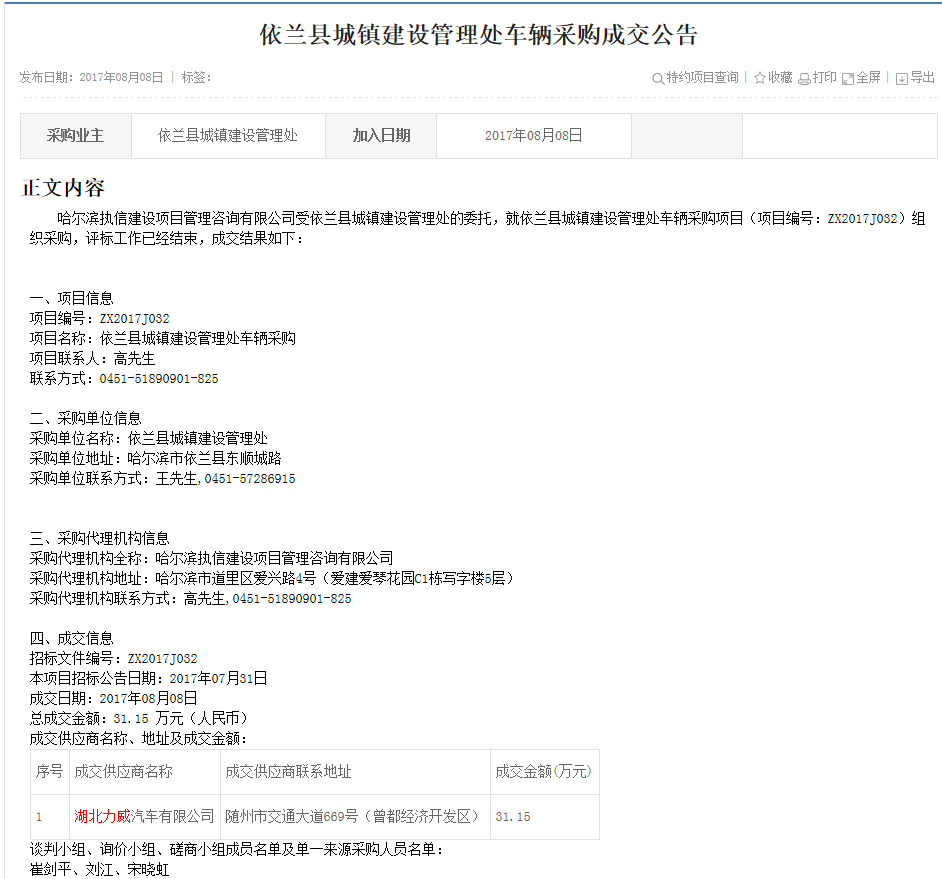The width and height of the screenshot is (942, 879).
Task: Open the 特约项目查询 link
Action: pos(702,78)
